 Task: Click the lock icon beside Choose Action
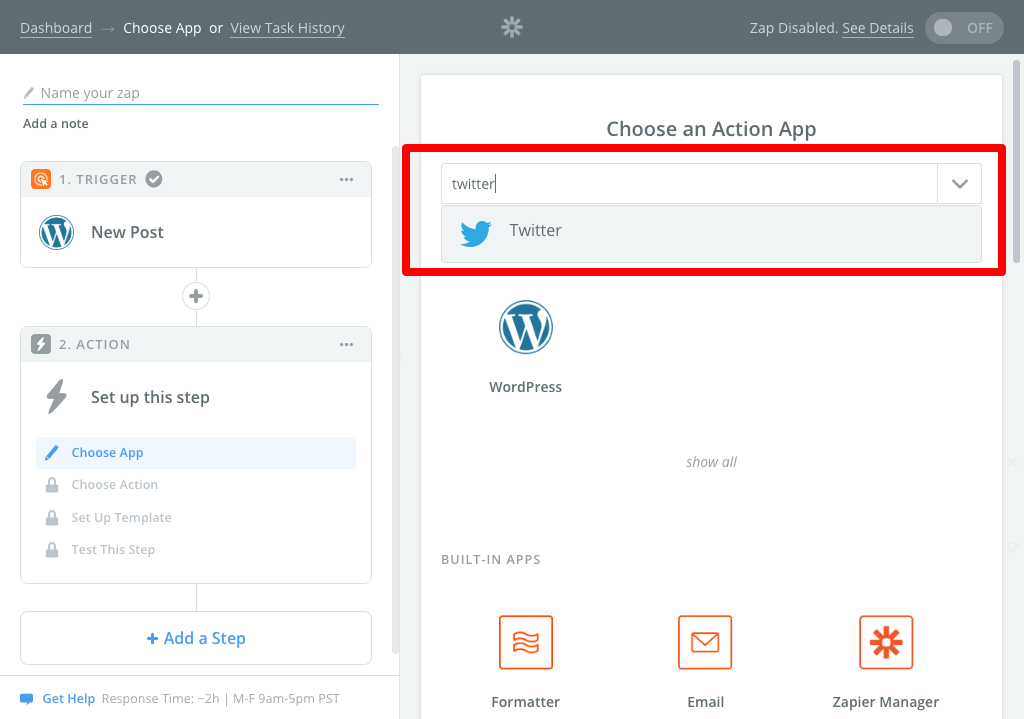[52, 485]
